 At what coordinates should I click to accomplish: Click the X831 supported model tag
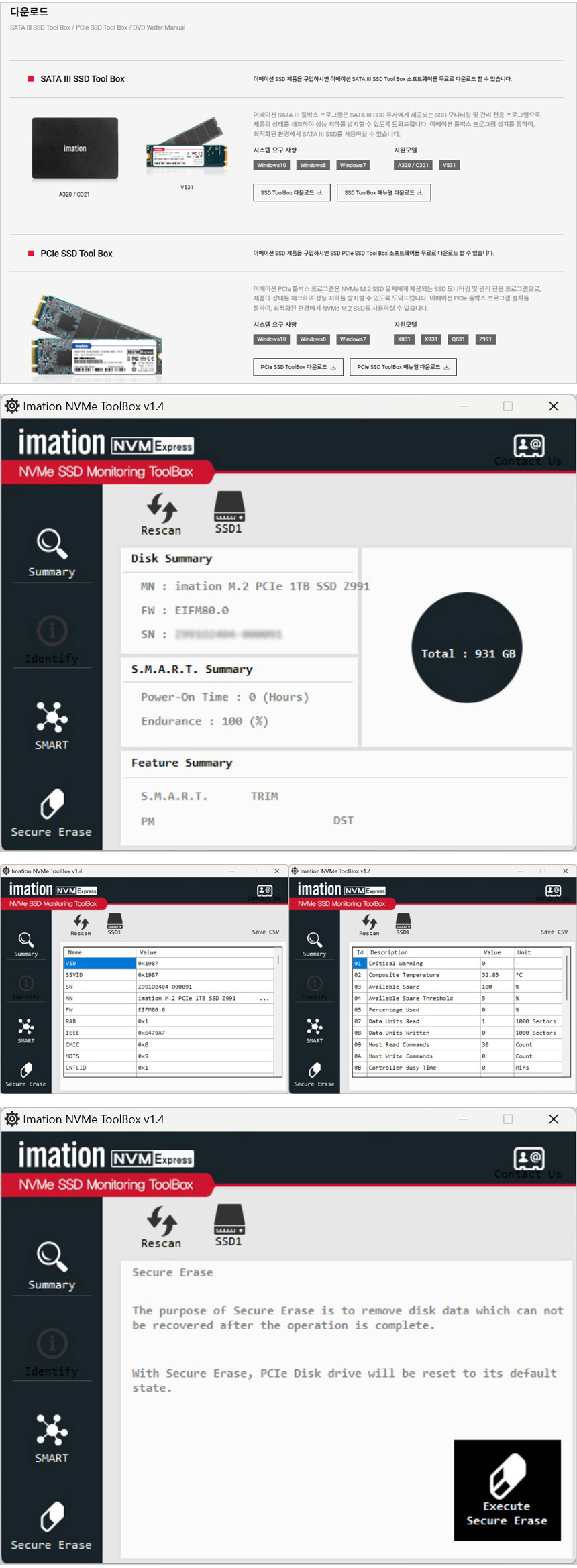click(404, 339)
